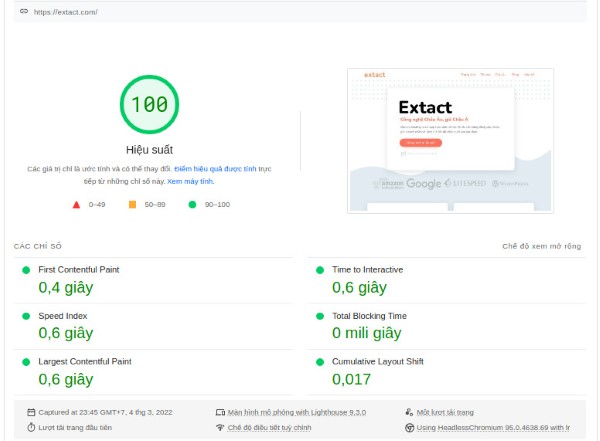Expand the First Contentful Paint metric
The image size is (600, 441).
click(x=78, y=270)
